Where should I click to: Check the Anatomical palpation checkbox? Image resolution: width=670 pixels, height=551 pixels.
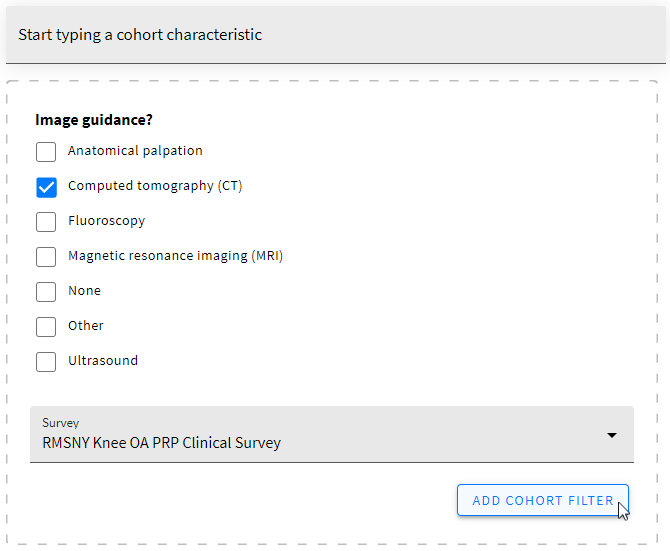click(46, 152)
